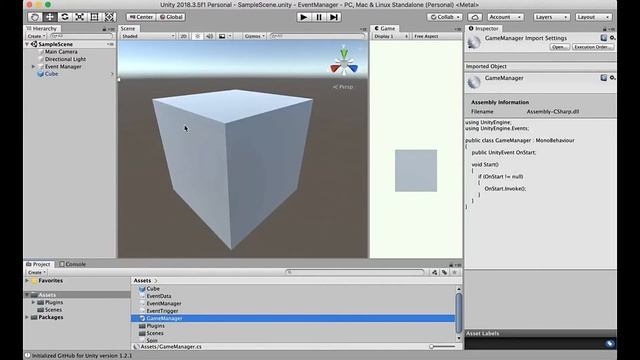Toggle pivot mode Center button
The height and width of the screenshot is (360, 640).
click(x=141, y=17)
